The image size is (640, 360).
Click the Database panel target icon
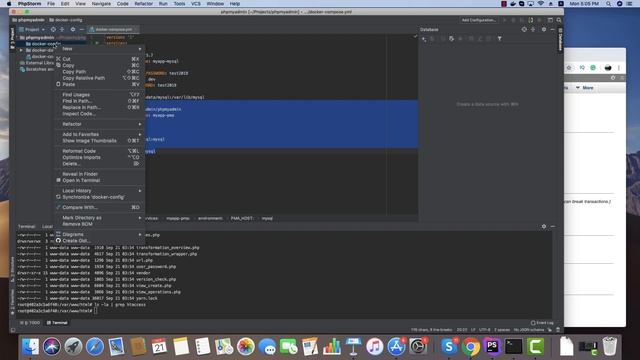[524, 29]
